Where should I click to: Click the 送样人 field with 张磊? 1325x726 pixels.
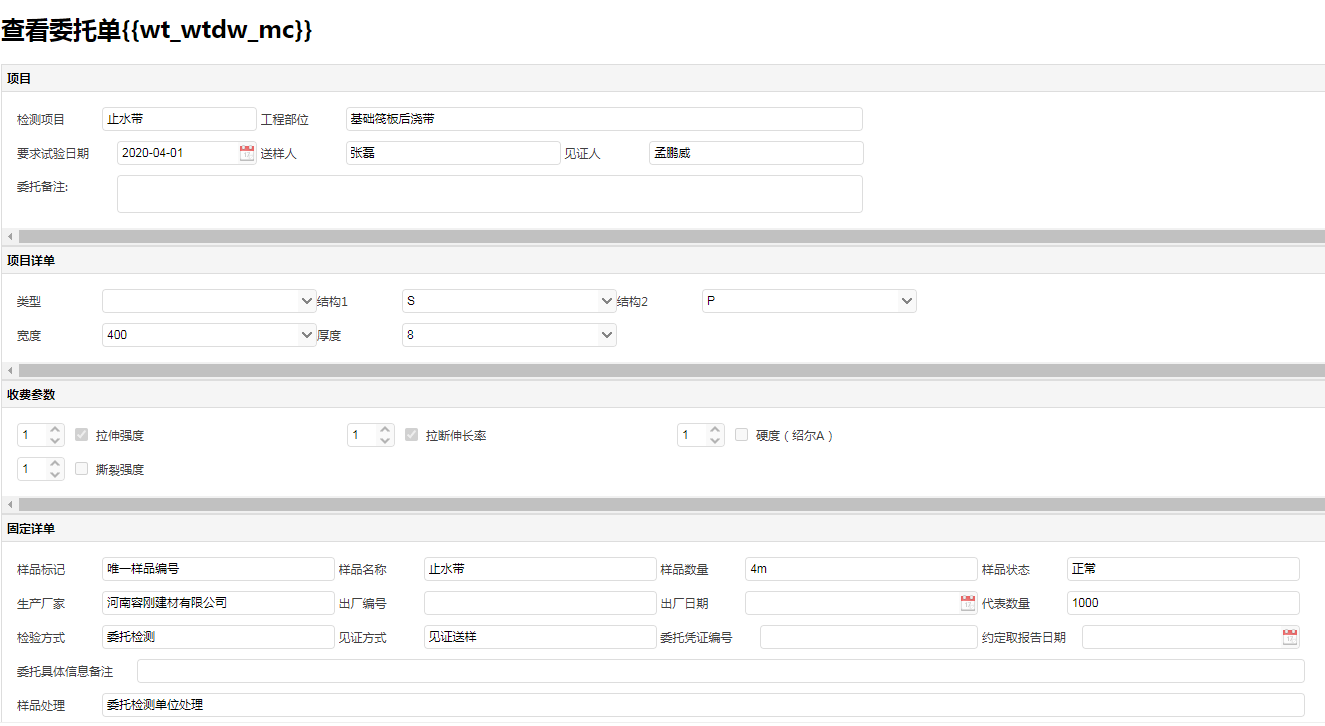coord(453,153)
